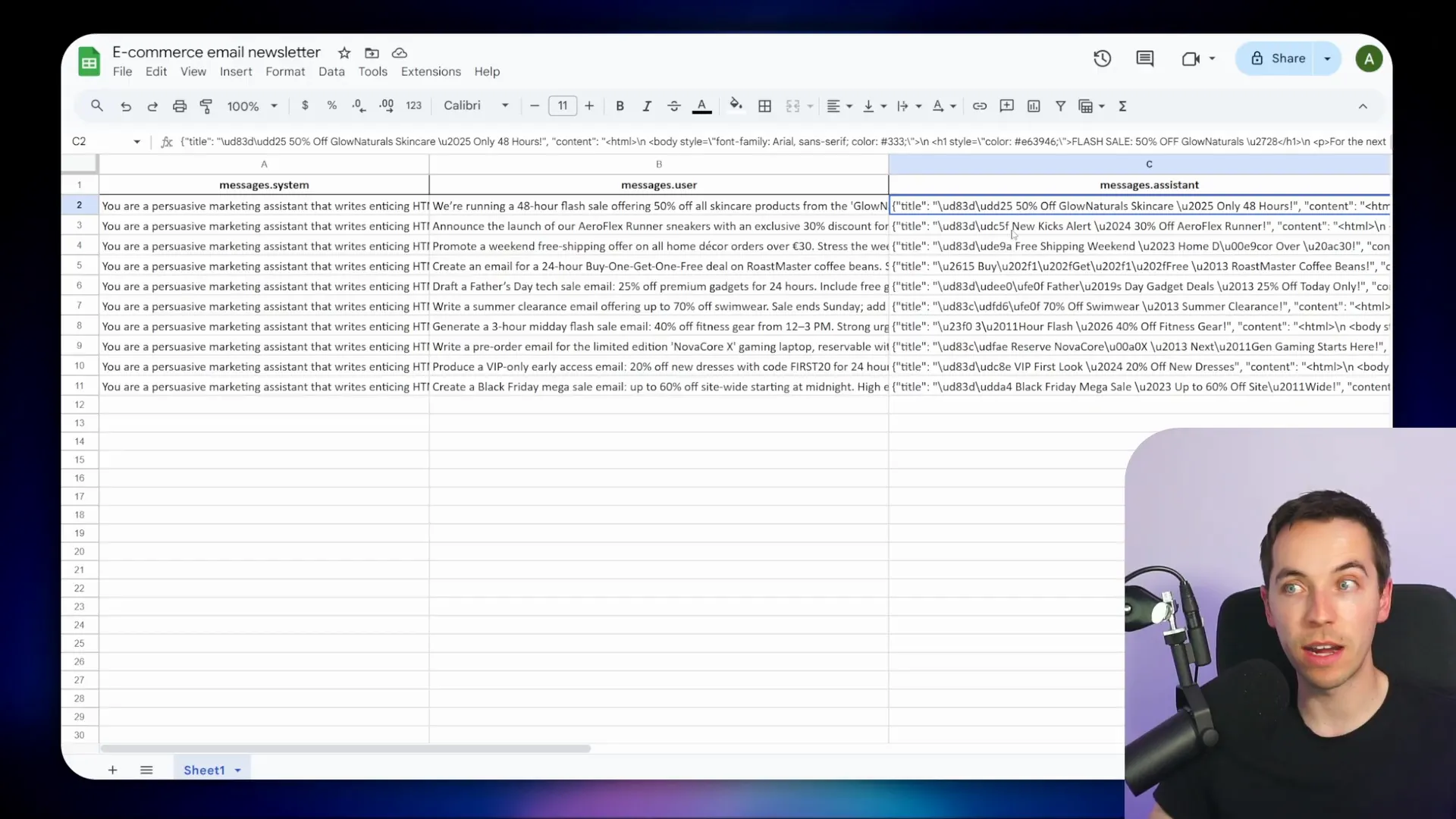Open the Edit menu

156,71
